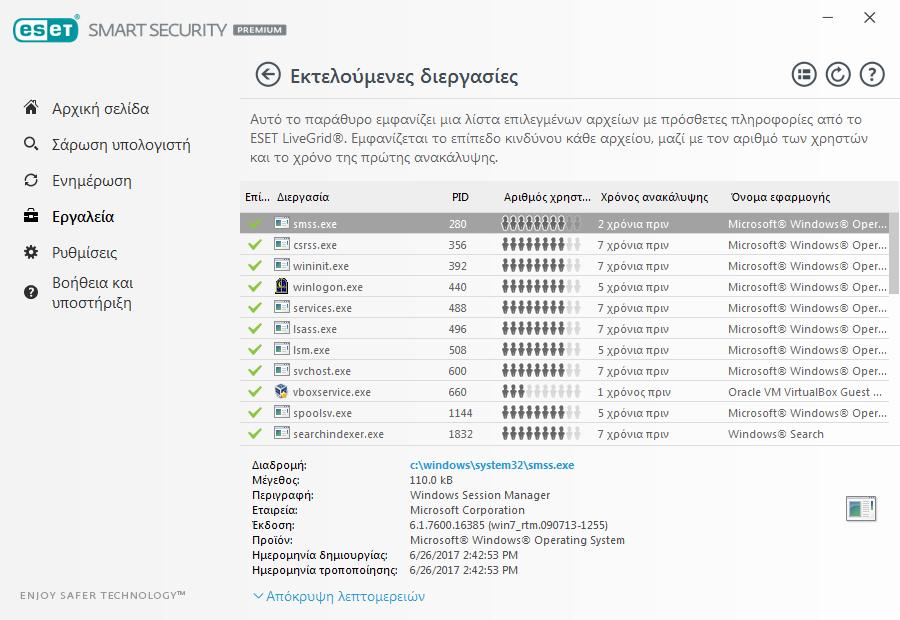
Task: Select the lsm.exe process name
Action: pos(311,350)
